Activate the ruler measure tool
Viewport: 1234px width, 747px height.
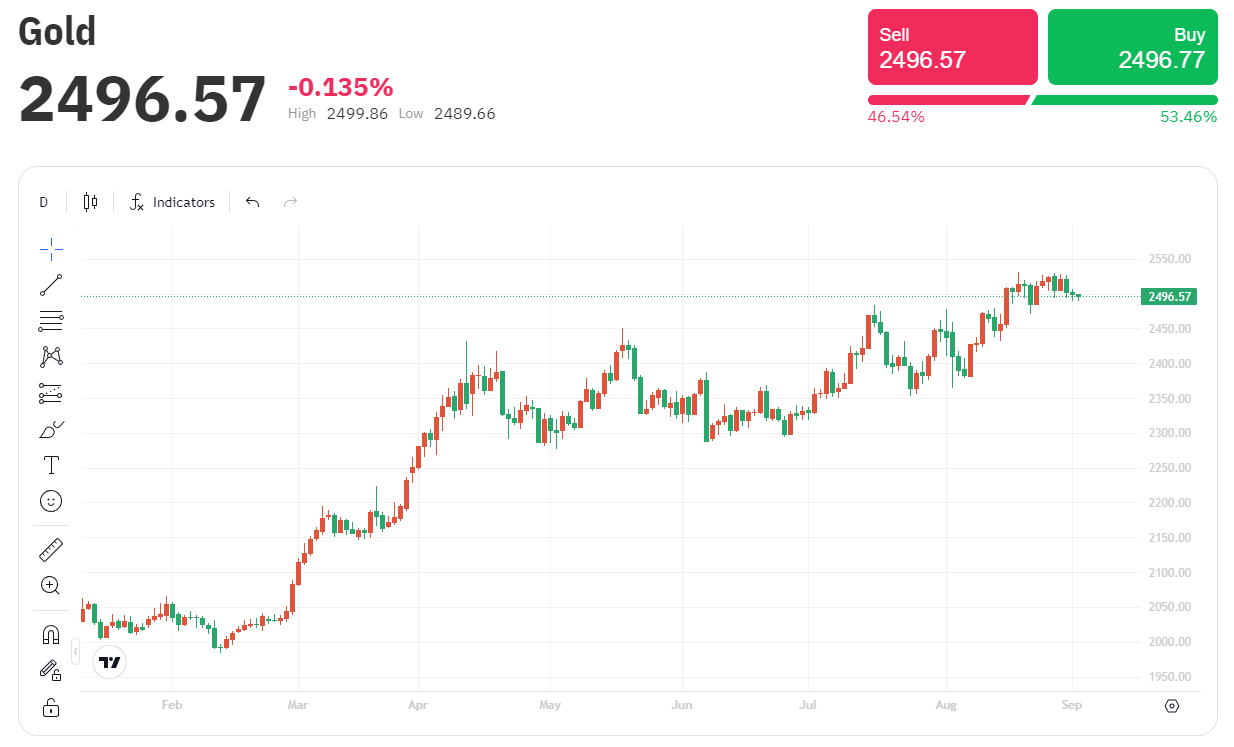[x=51, y=549]
